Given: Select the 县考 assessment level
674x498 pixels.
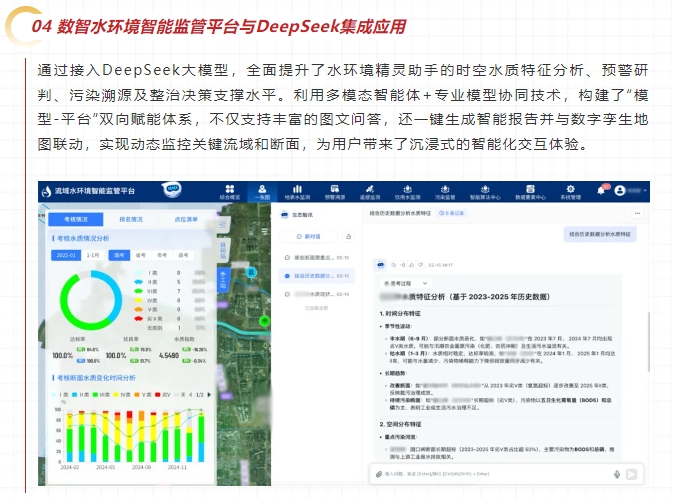Looking at the screenshot, I should [183, 255].
